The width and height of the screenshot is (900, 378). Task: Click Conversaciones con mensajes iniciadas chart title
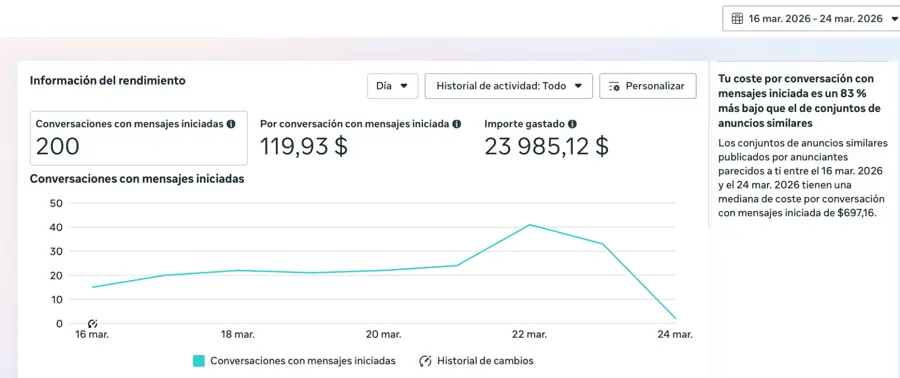pos(137,179)
